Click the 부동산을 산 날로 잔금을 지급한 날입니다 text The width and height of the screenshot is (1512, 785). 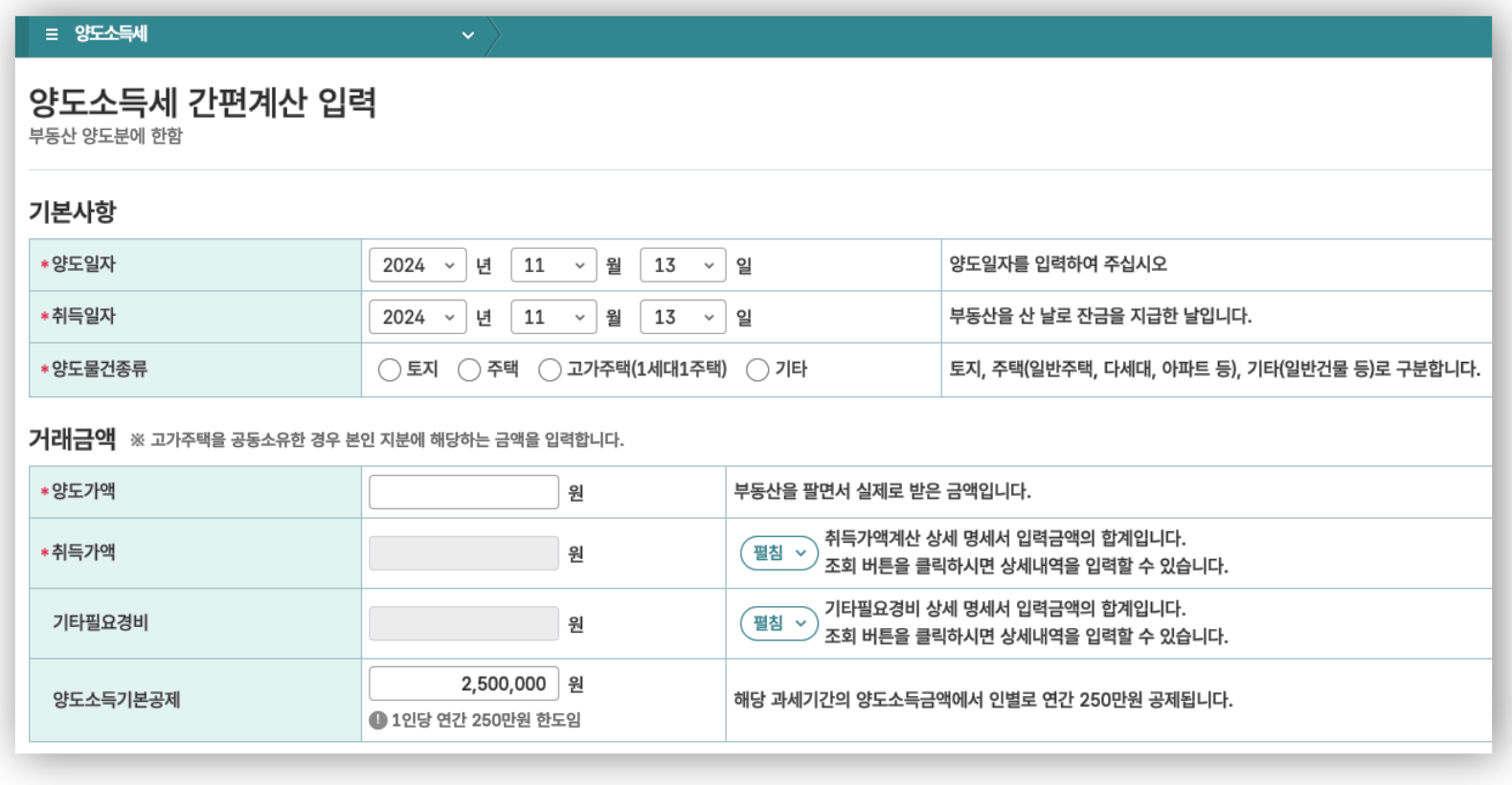pyautogui.click(x=1100, y=316)
